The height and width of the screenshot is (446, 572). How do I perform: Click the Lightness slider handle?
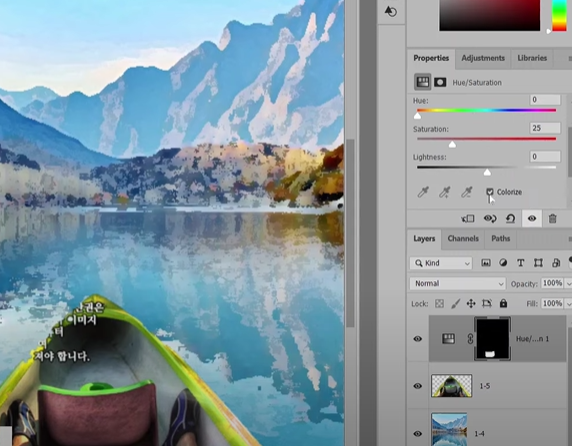487,172
